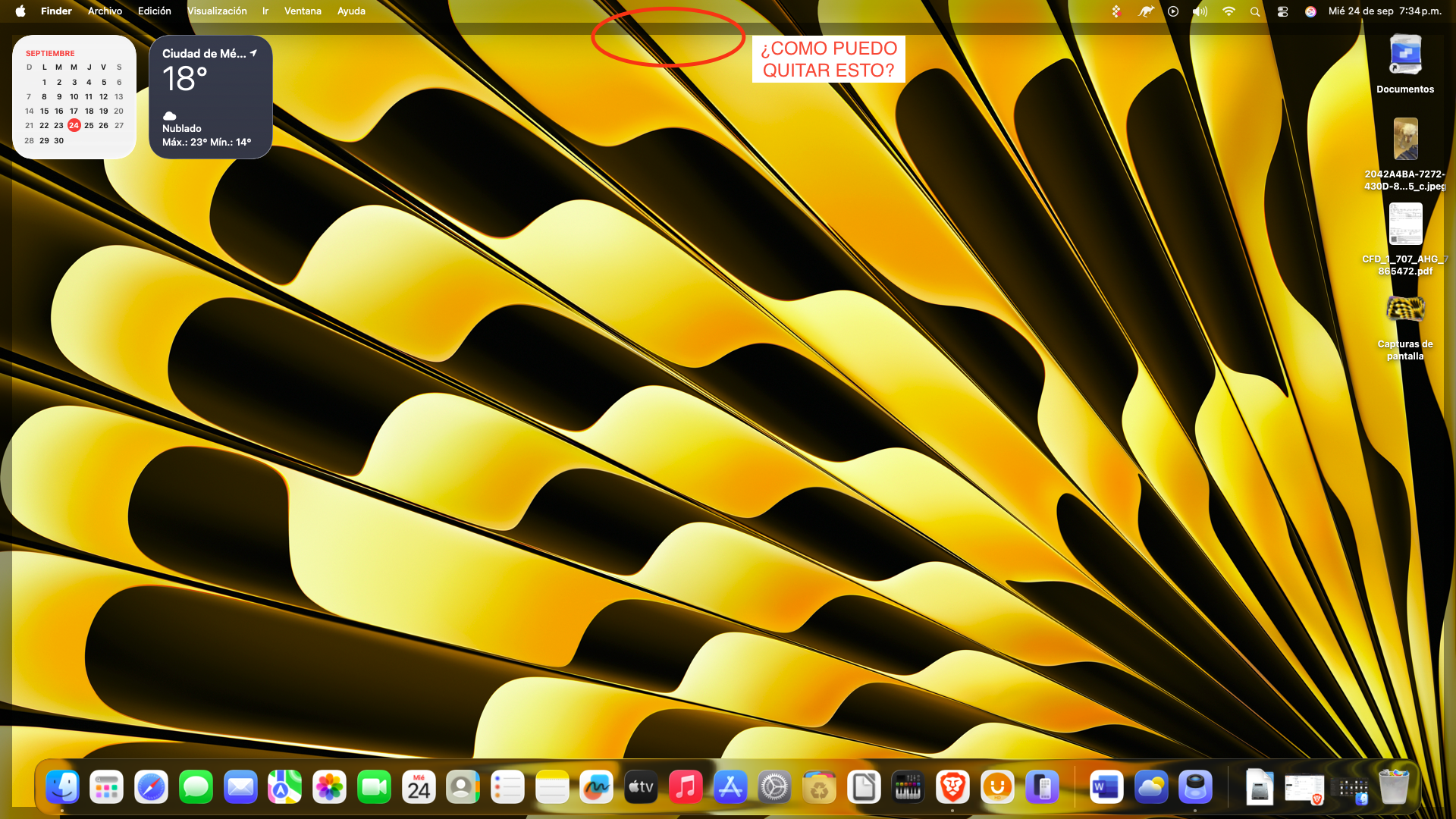Image resolution: width=1456 pixels, height=819 pixels.
Task: Select the CFD PDF file thumbnail
Action: 1405,224
